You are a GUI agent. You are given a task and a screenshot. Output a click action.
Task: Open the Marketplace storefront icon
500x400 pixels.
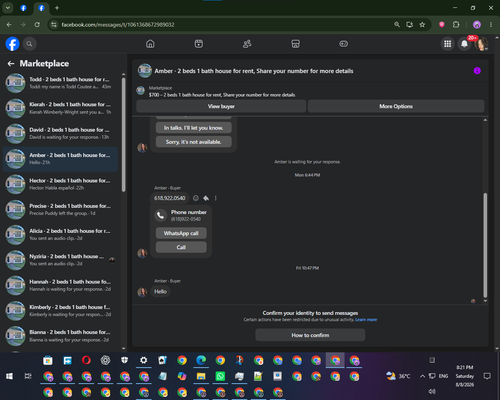295,44
